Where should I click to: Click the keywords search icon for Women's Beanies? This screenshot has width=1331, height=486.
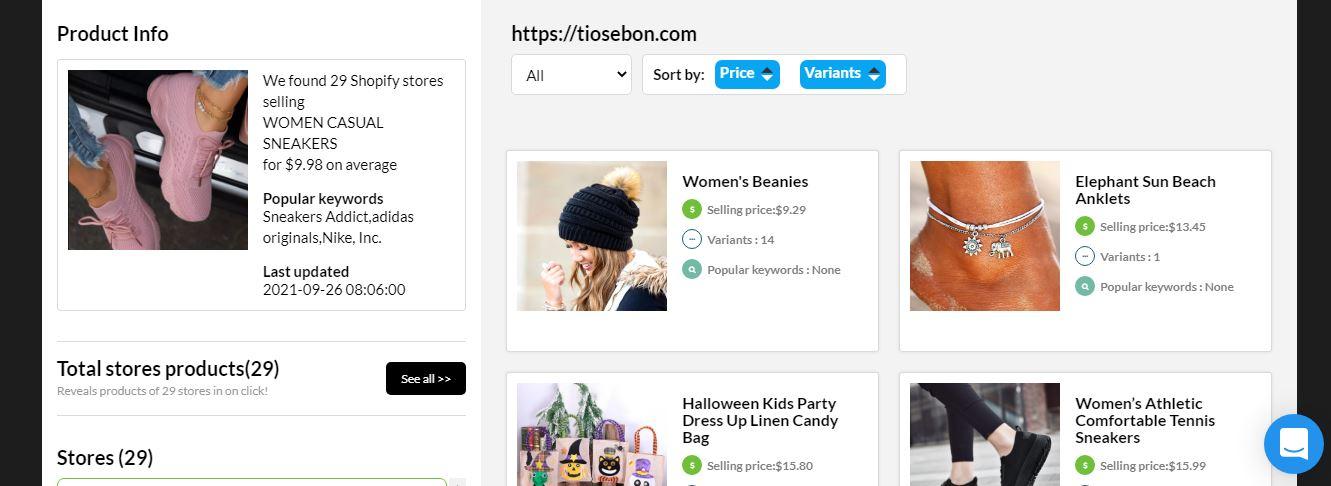tap(692, 269)
